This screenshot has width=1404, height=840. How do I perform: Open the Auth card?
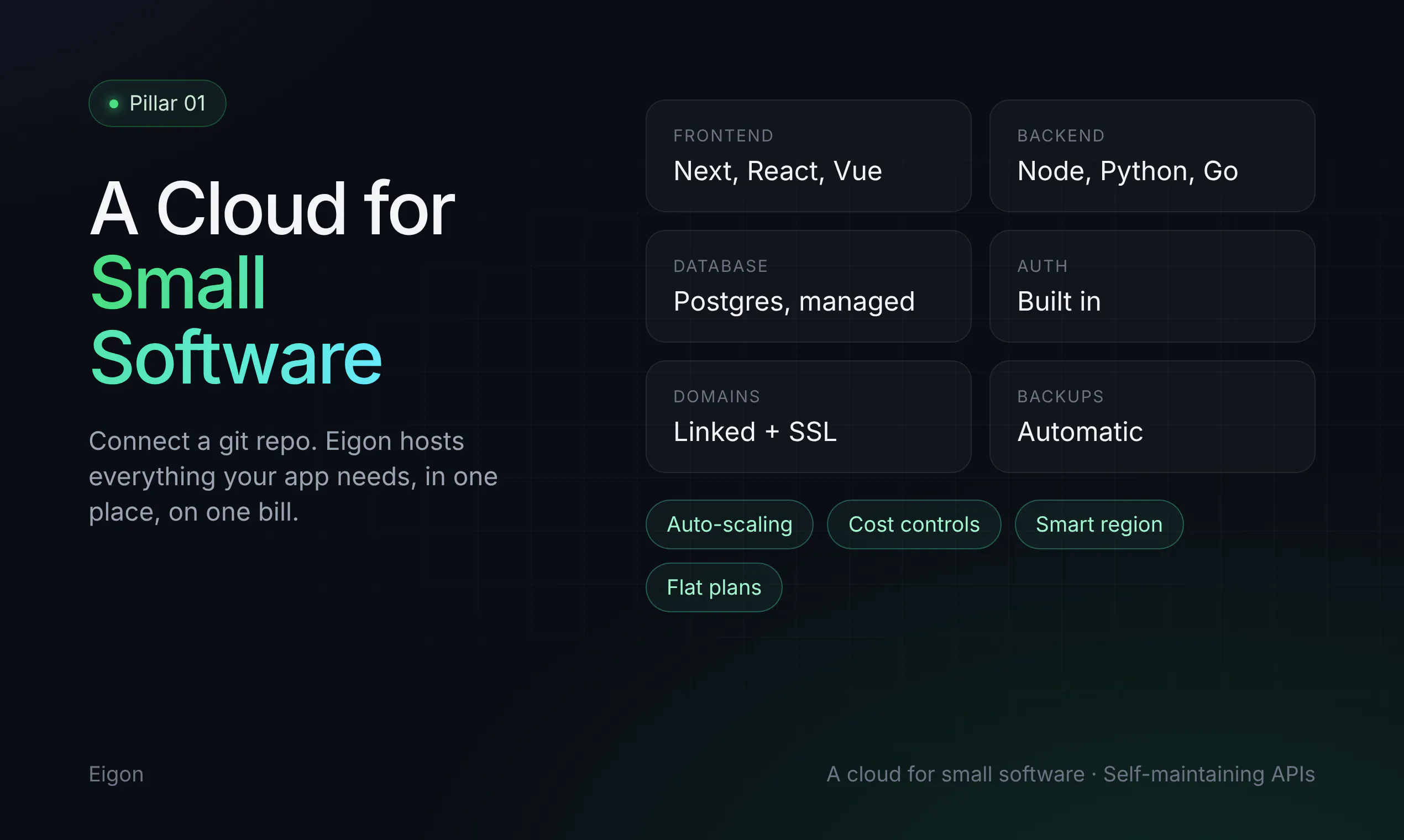click(x=1152, y=286)
